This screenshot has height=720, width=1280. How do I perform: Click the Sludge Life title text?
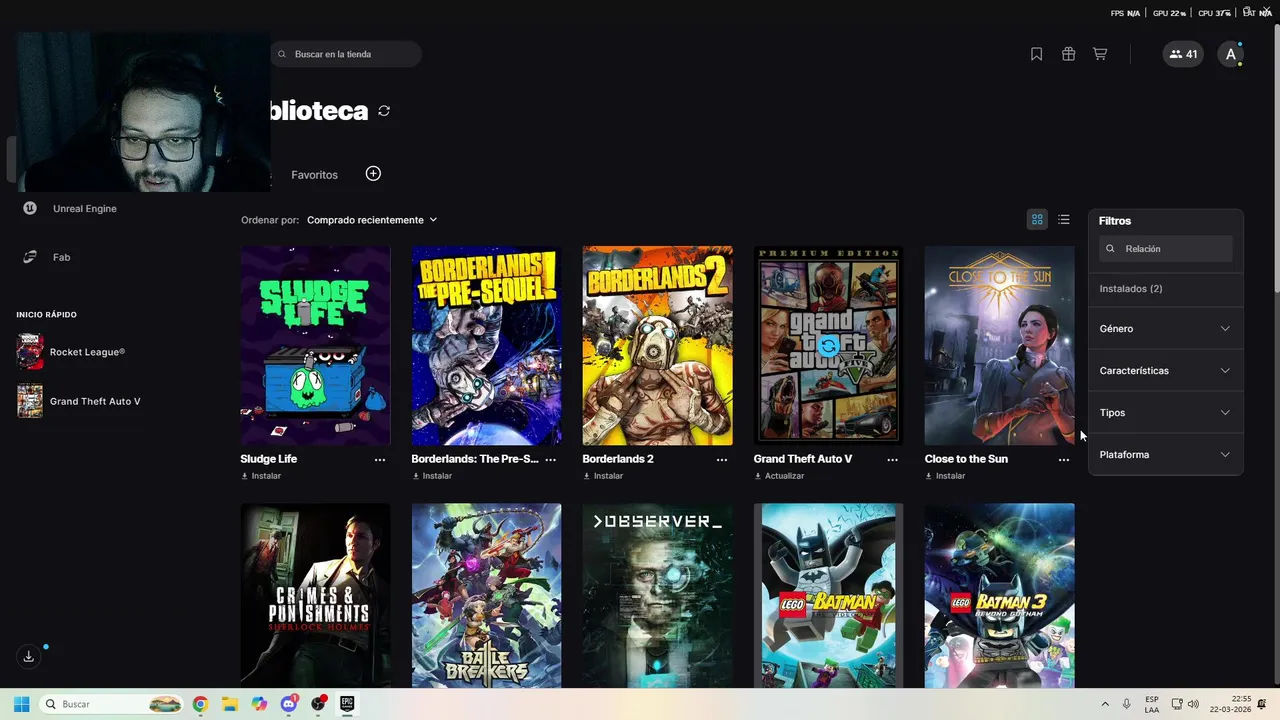269,459
